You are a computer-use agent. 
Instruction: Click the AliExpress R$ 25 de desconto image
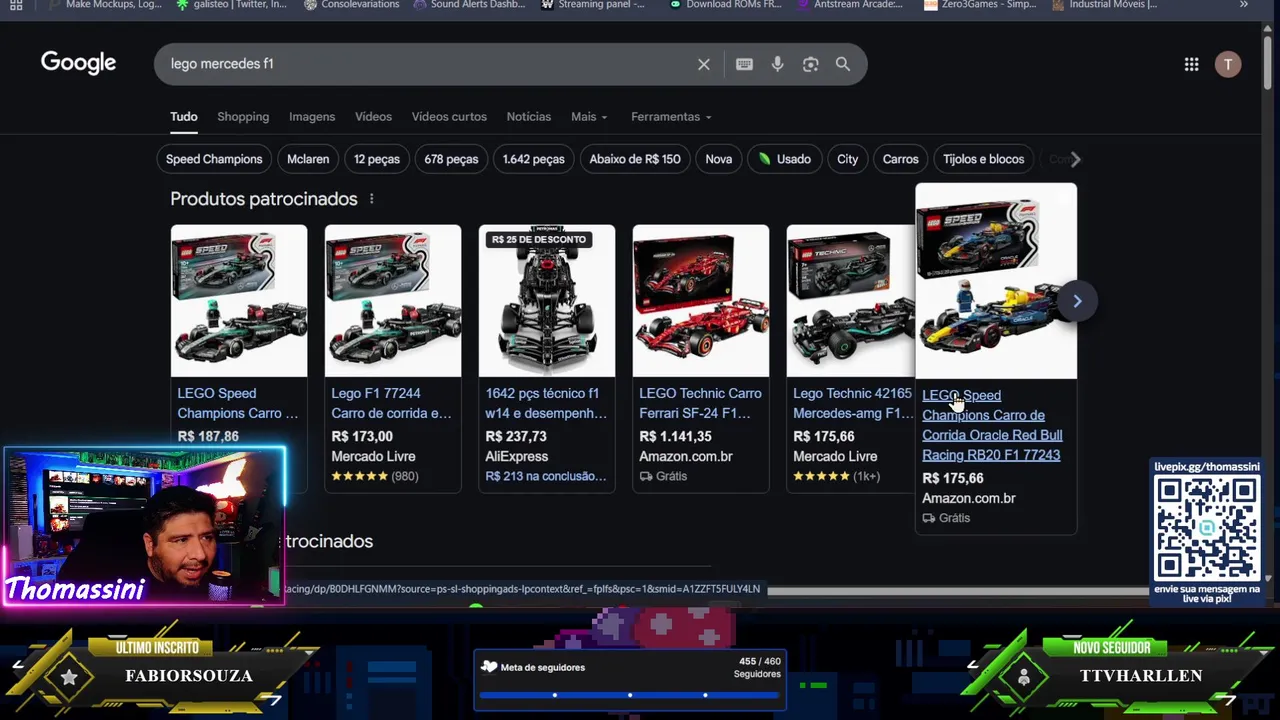tap(547, 301)
